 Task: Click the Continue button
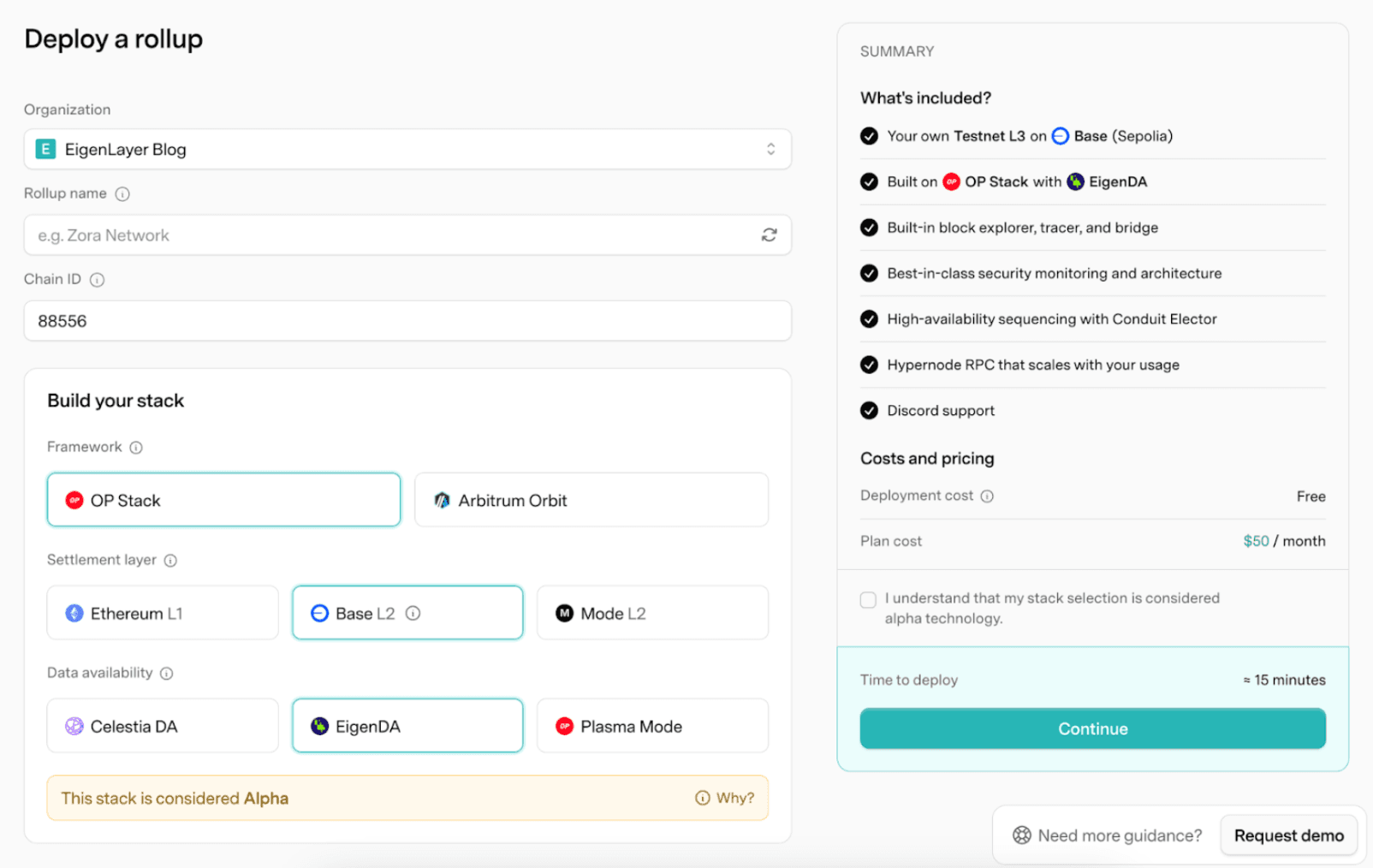pos(1093,728)
